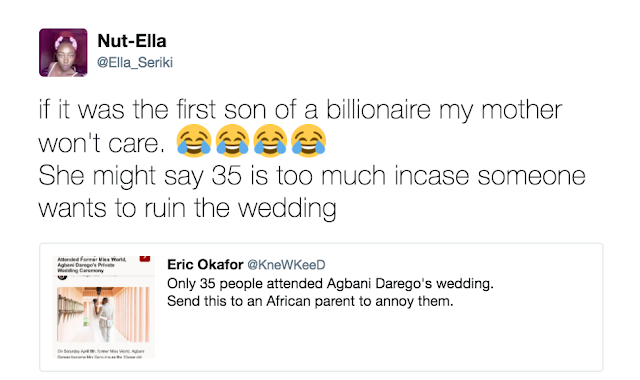
Task: Open Nut-Ella's profile picture
Action: 63,53
